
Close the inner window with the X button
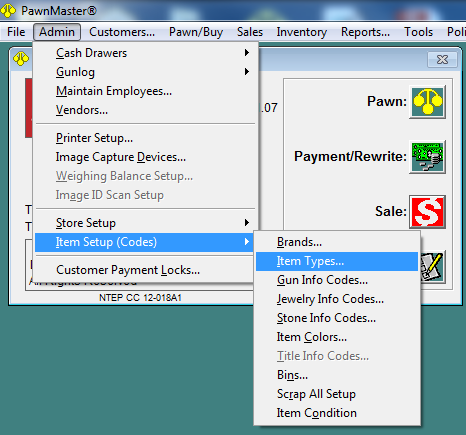[x=442, y=60]
